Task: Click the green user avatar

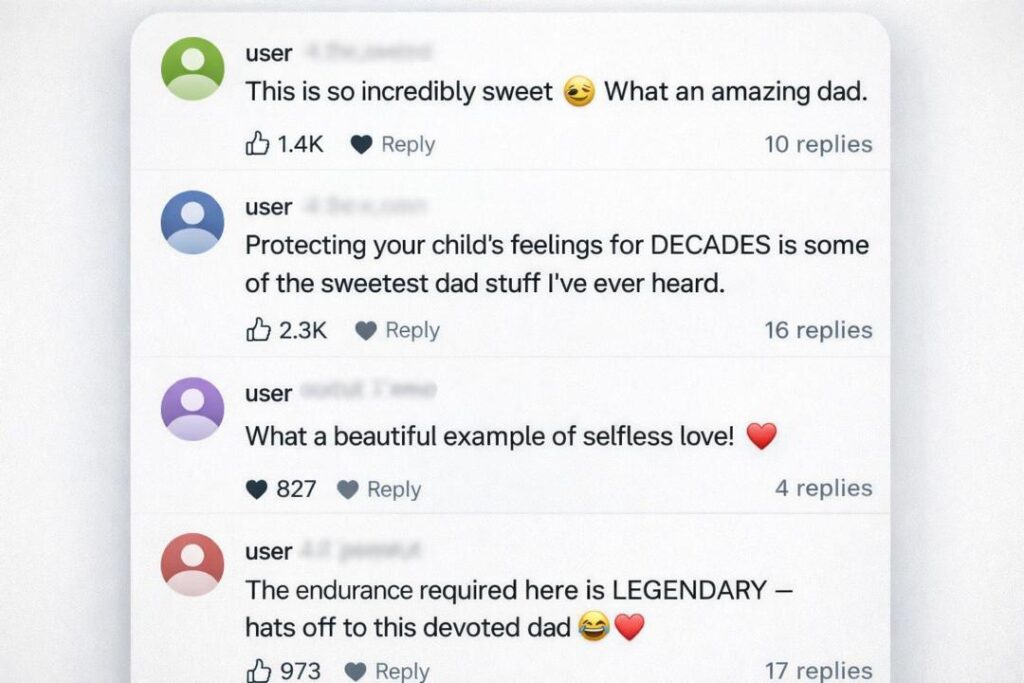Action: [192, 68]
